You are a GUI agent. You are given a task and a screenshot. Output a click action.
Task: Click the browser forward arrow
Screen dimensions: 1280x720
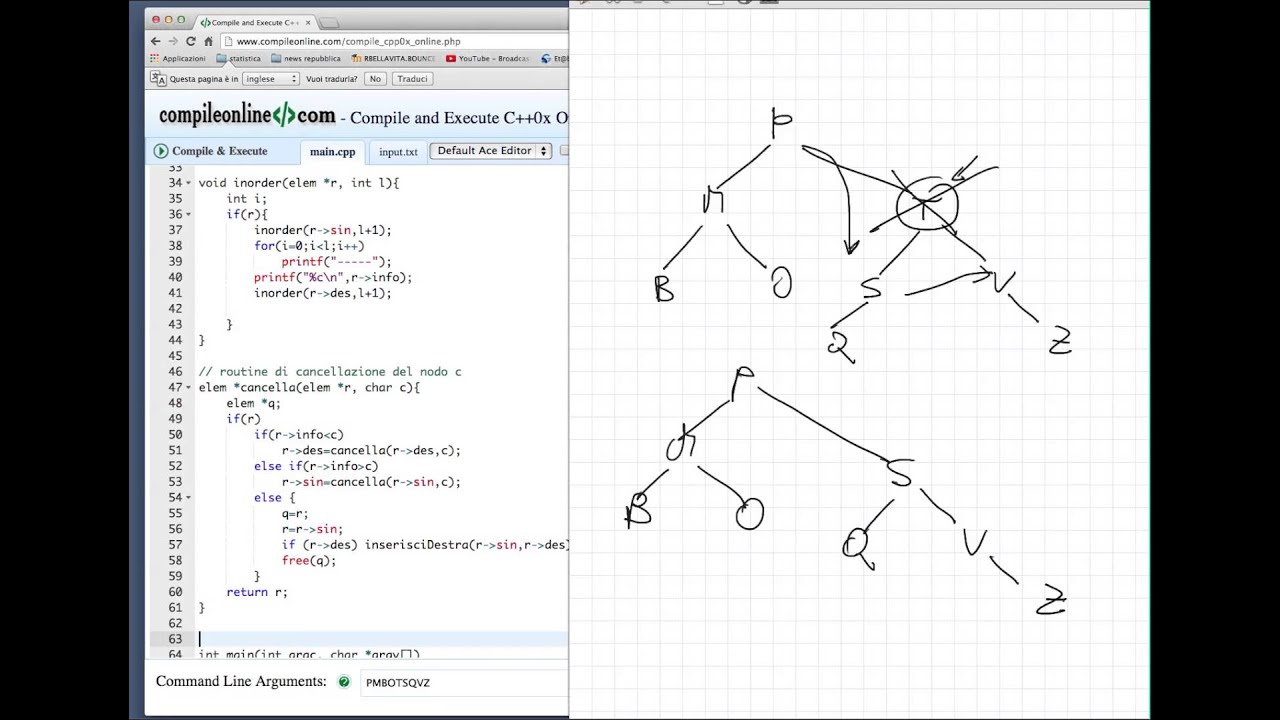click(173, 41)
